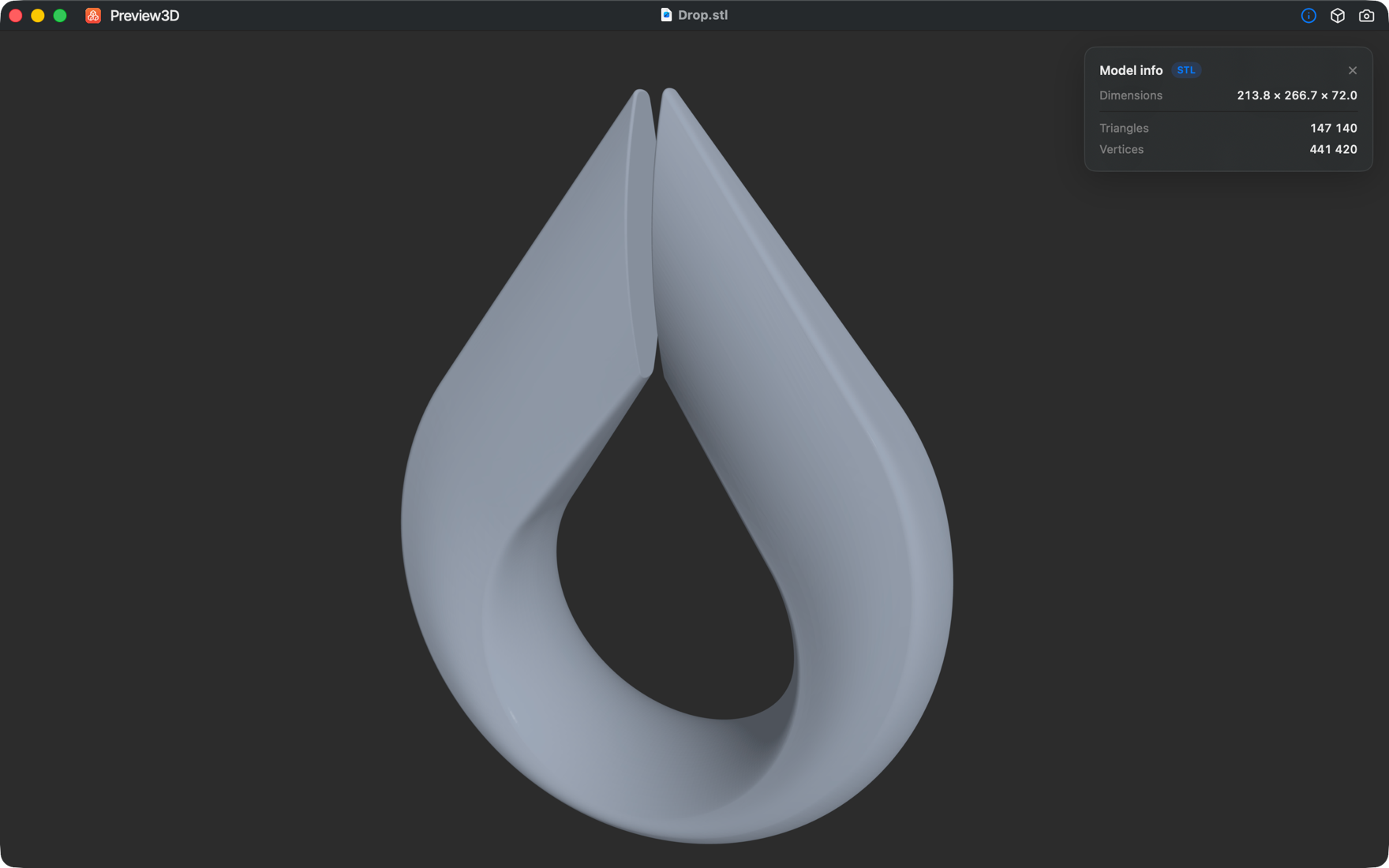Select the vertices count 441 420
Viewport: 1389px width, 868px height.
tap(1333, 149)
